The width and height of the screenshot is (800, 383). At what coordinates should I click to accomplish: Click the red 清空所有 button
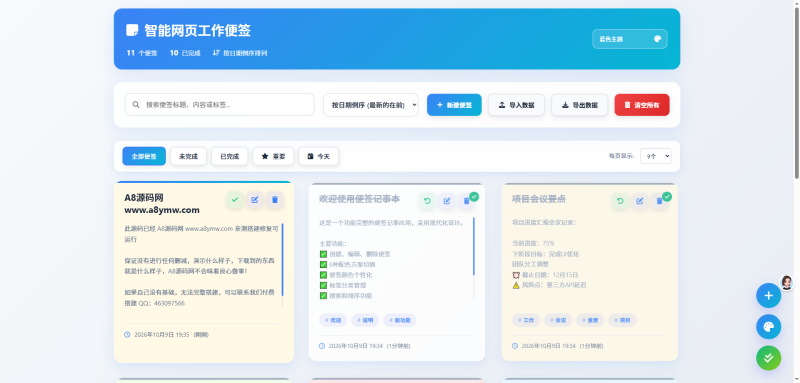[x=642, y=105]
